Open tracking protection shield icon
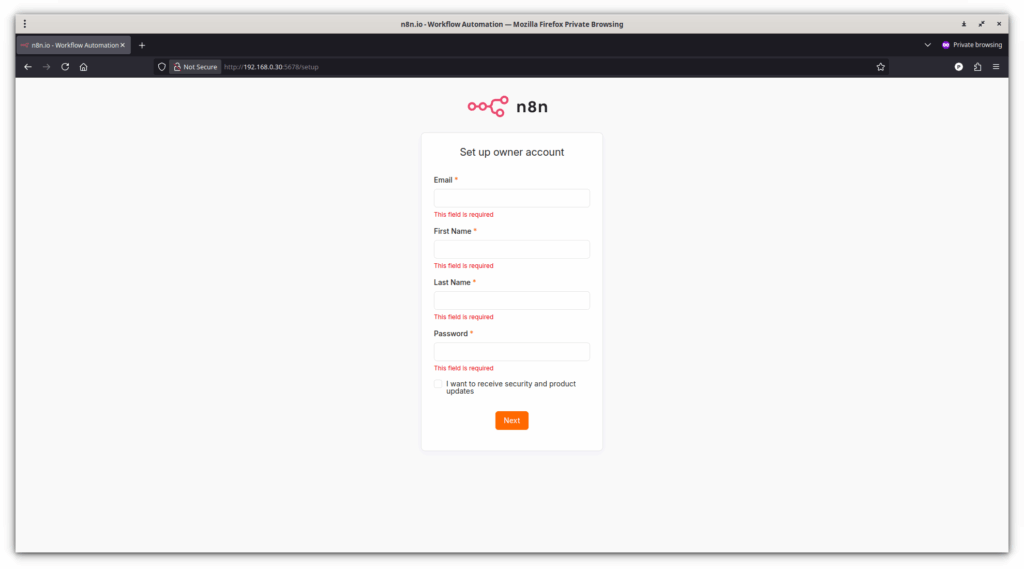Screen dimensions: 1024x569 click(x=162, y=67)
